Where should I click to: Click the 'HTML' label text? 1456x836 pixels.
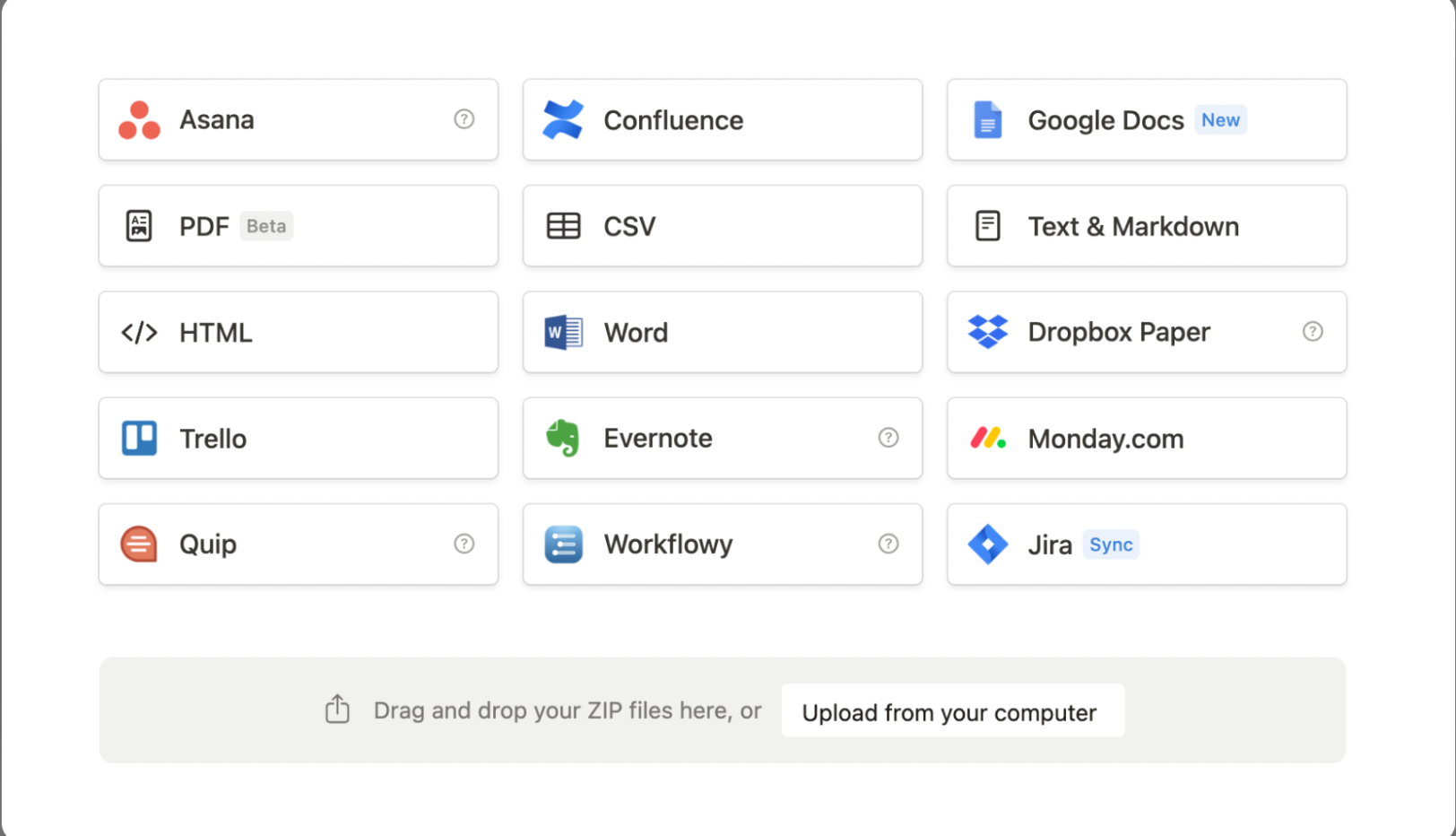click(x=216, y=333)
